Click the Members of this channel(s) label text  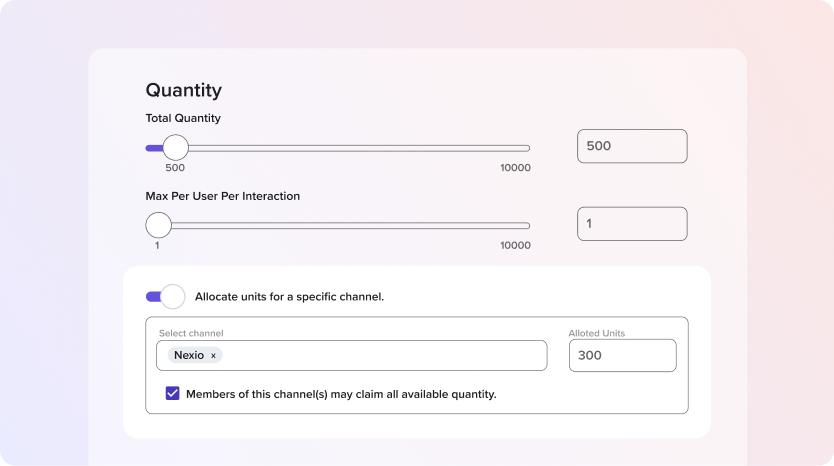click(341, 394)
